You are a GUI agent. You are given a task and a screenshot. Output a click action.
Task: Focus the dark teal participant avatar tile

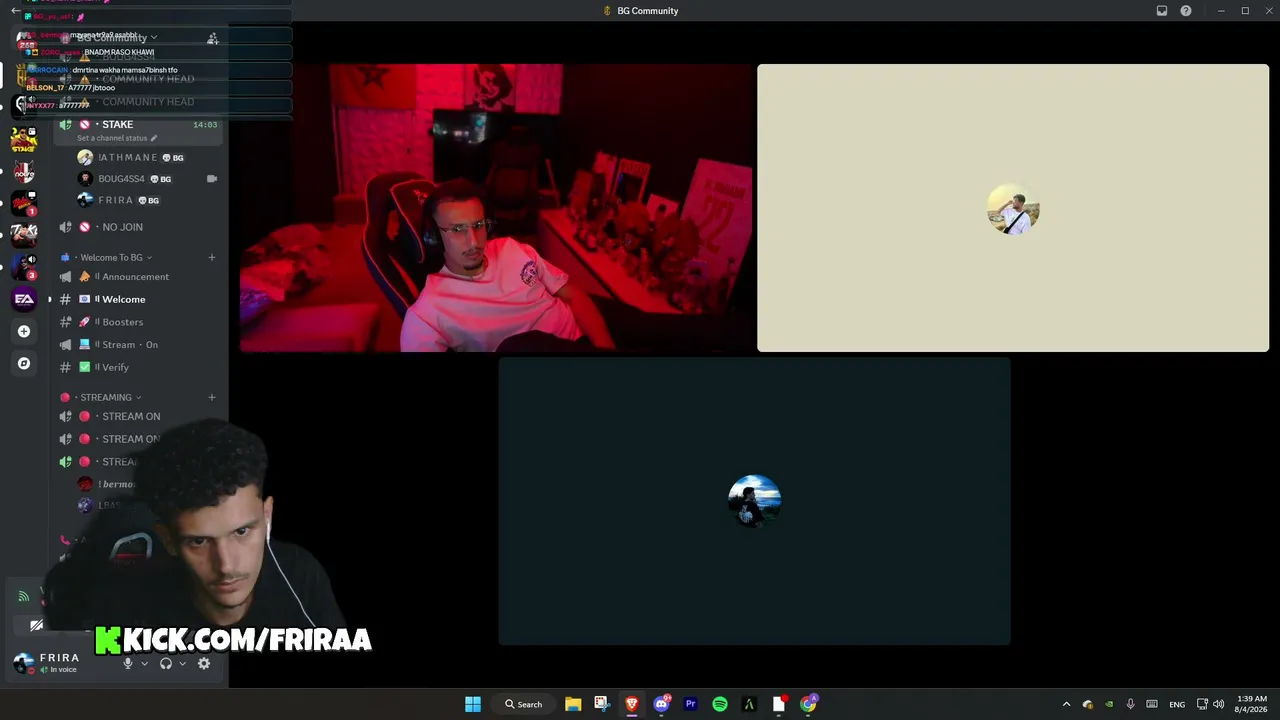tap(755, 501)
